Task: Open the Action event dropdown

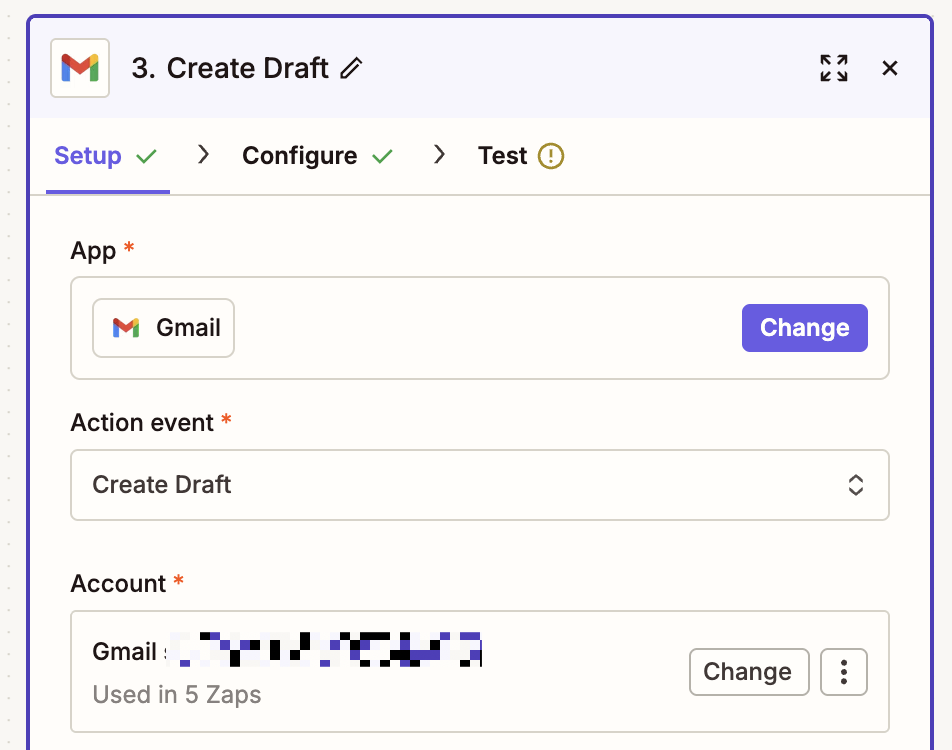Action: (480, 485)
